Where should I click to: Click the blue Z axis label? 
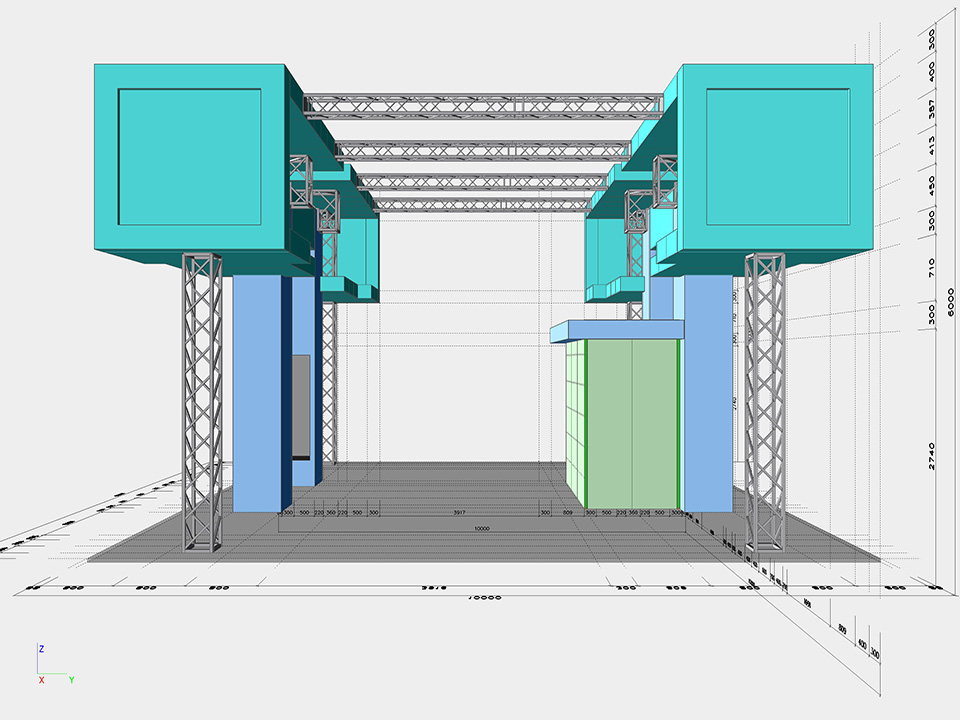click(41, 649)
